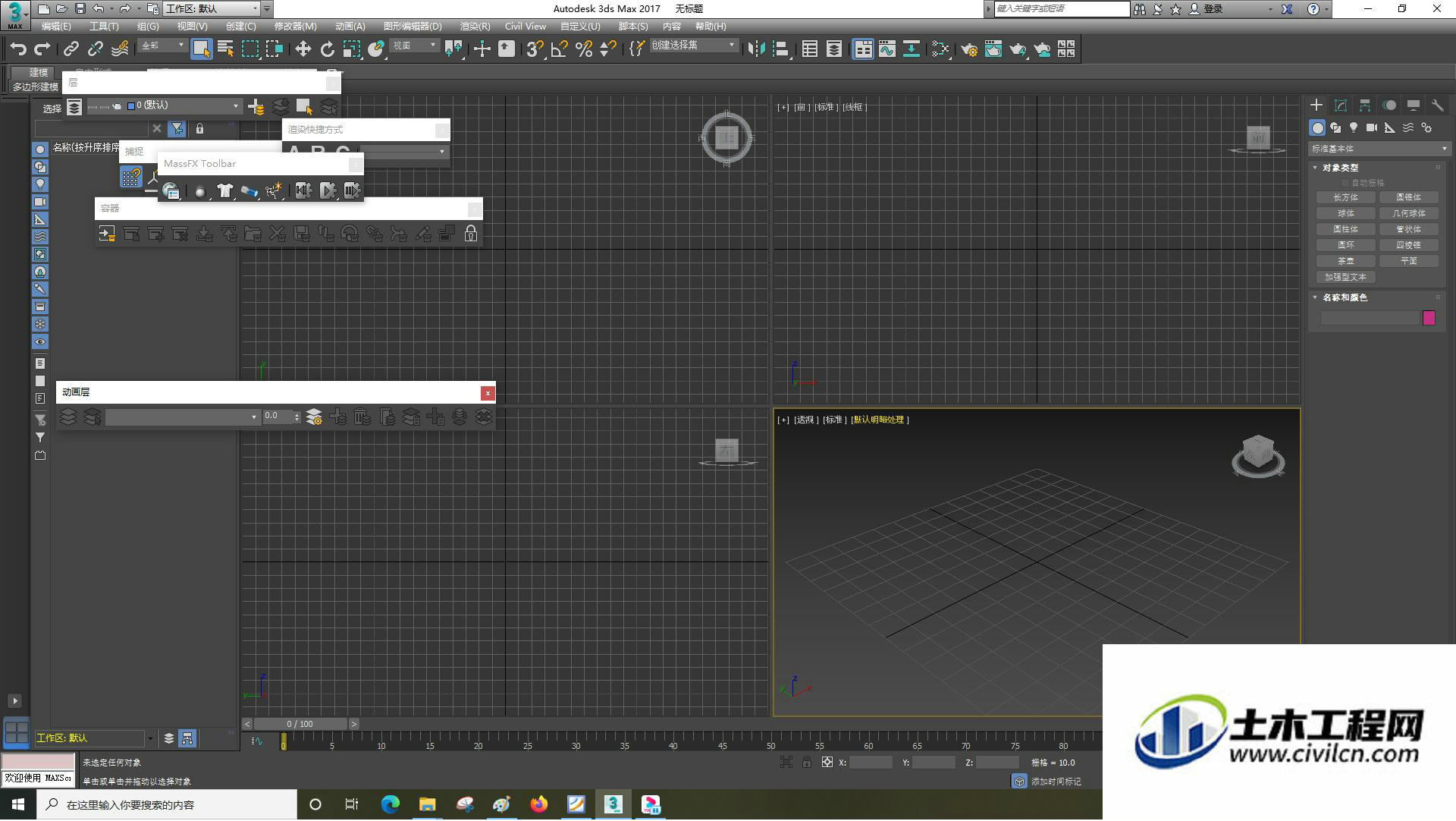Open the 标准基本体 primitive type dropdown
This screenshot has width=1456, height=821.
tap(1379, 149)
